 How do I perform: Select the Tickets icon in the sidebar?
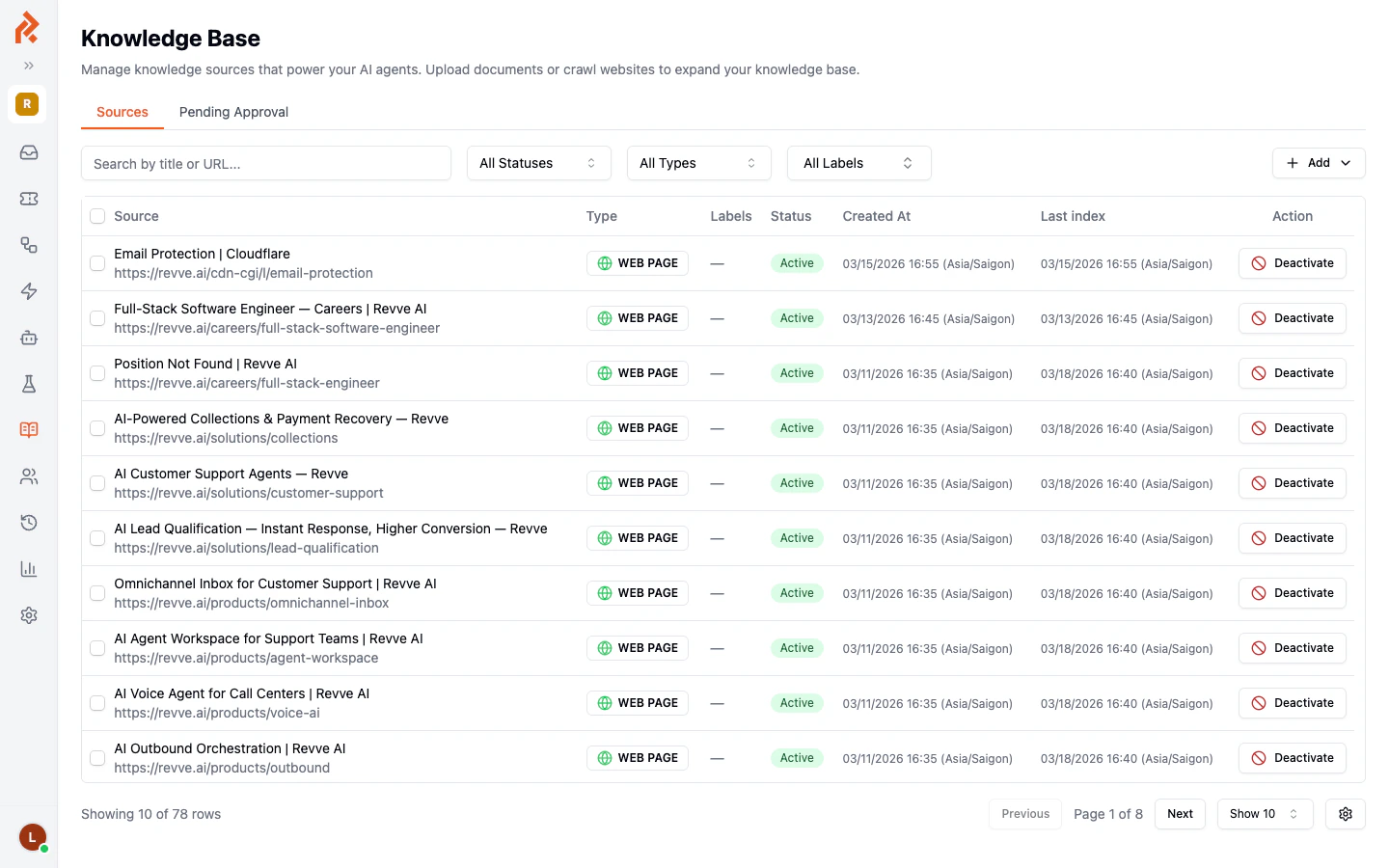pyautogui.click(x=28, y=199)
